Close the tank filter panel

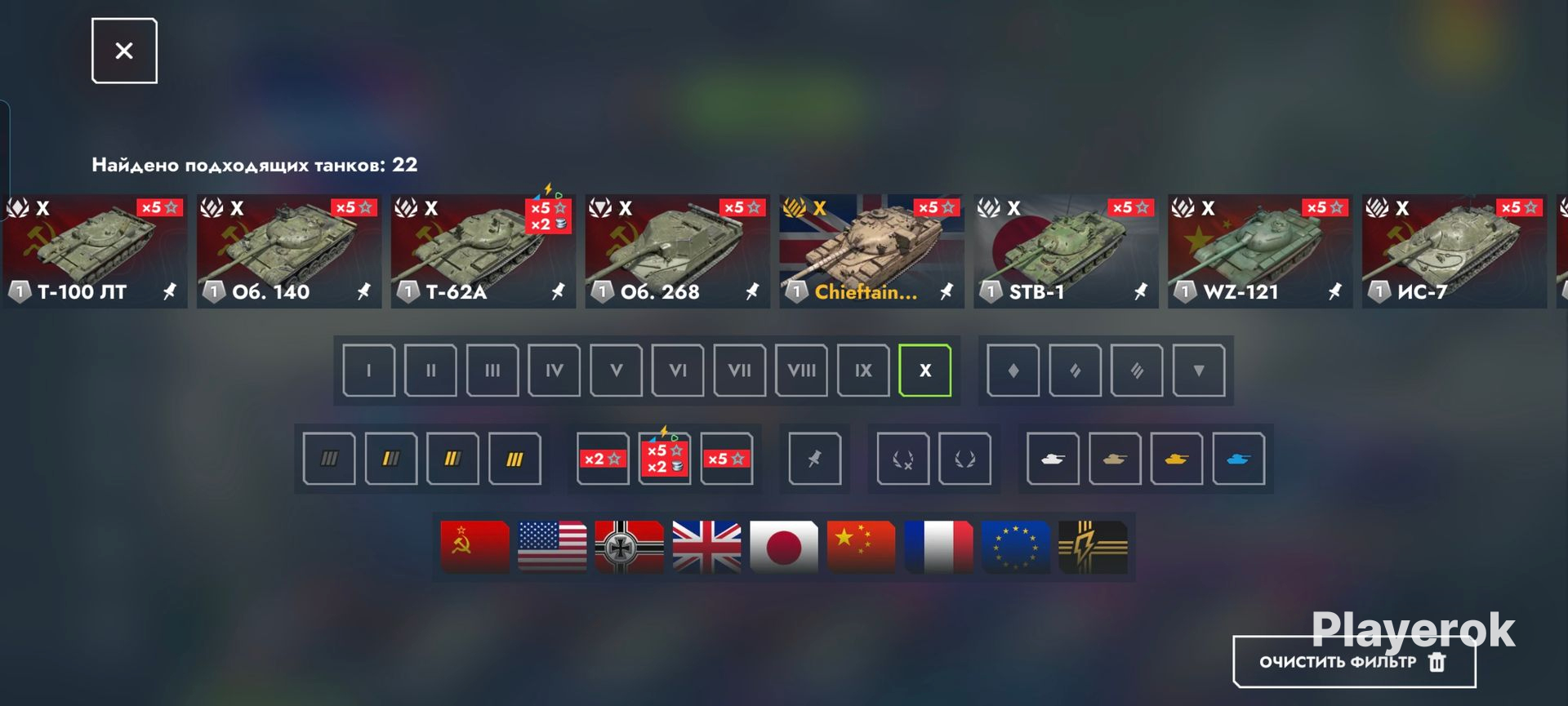(124, 51)
